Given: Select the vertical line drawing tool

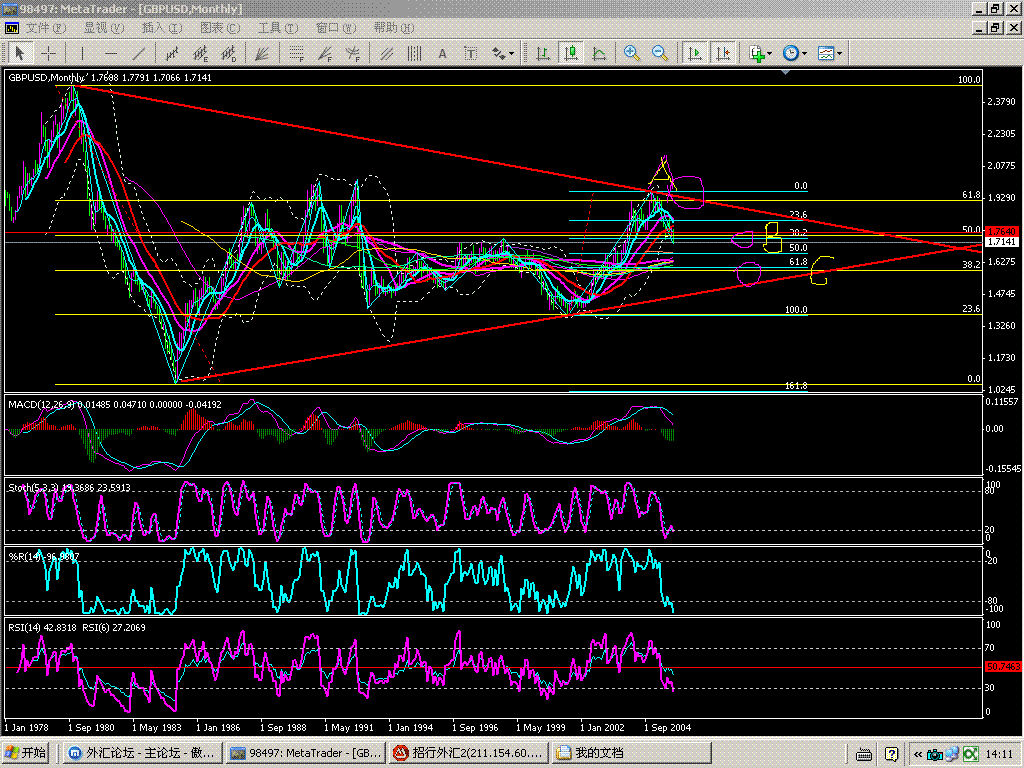Looking at the screenshot, I should click(x=83, y=53).
